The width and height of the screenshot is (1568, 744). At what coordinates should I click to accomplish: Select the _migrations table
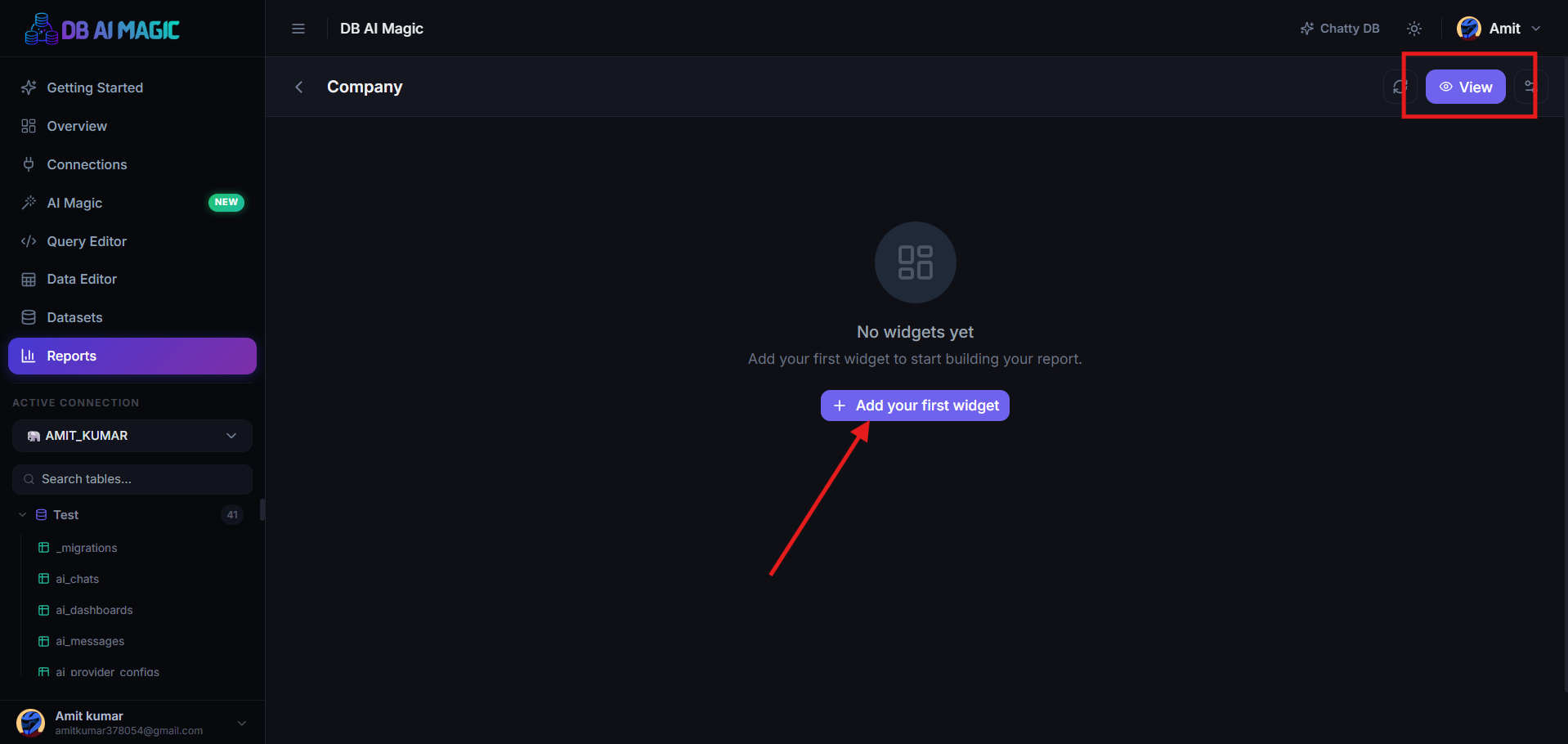point(86,548)
